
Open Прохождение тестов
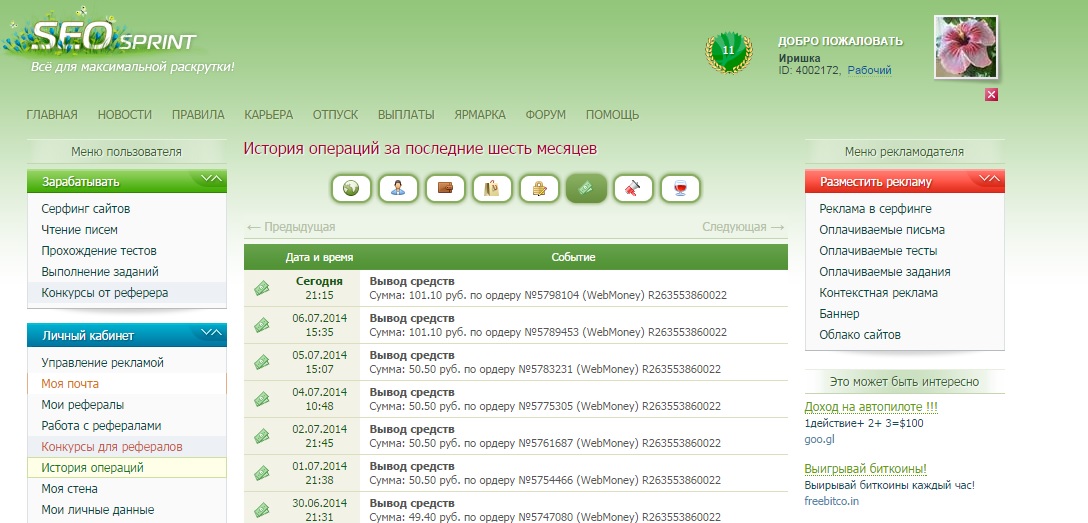(99, 250)
